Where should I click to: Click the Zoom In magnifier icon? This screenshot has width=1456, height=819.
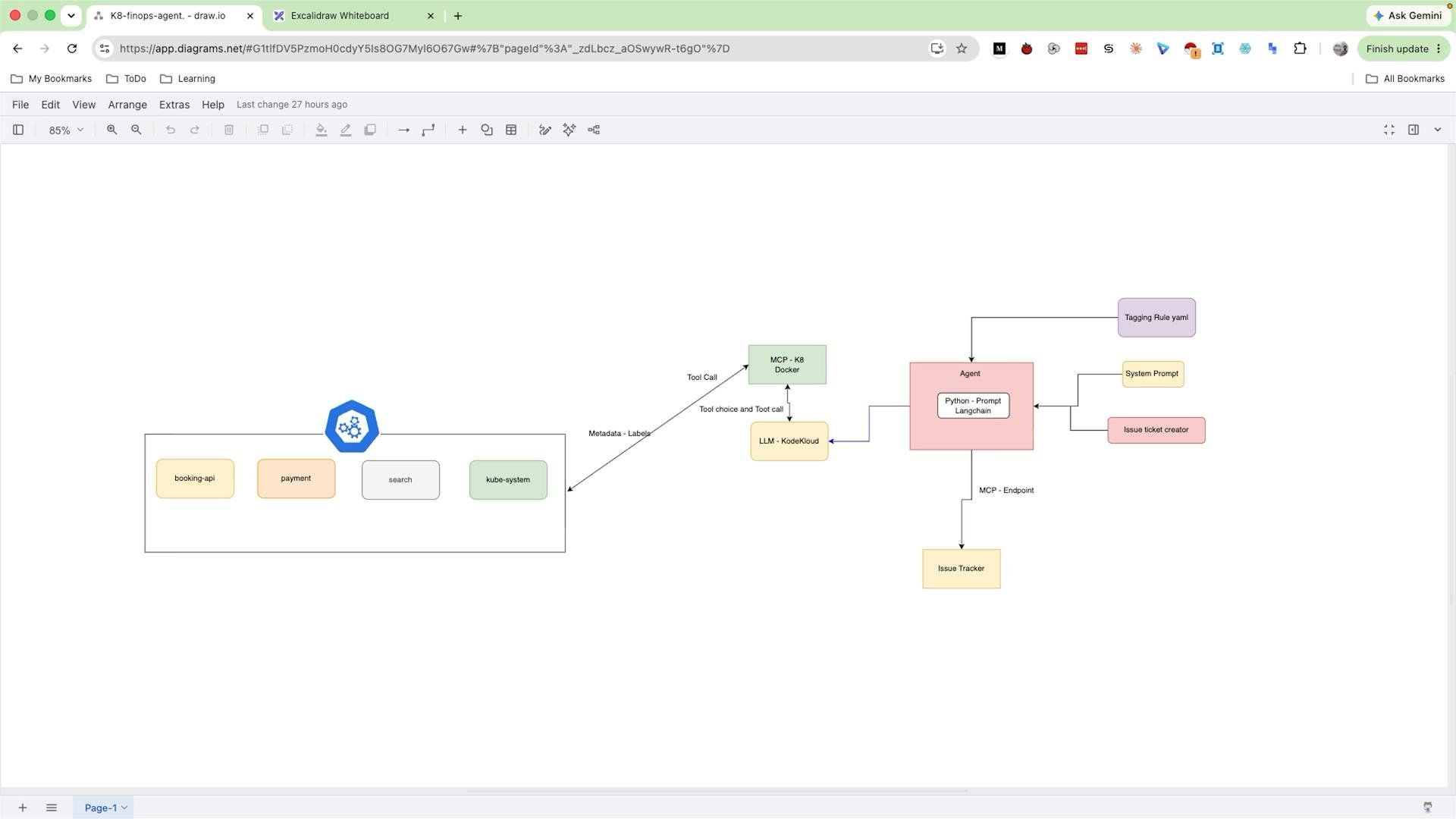(x=111, y=130)
